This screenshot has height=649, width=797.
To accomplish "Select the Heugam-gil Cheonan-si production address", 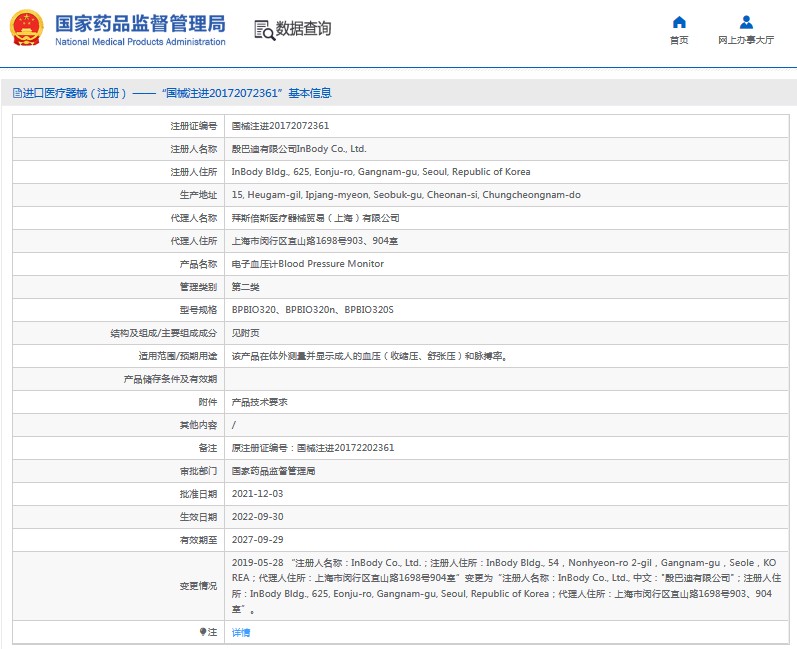I will [406, 195].
